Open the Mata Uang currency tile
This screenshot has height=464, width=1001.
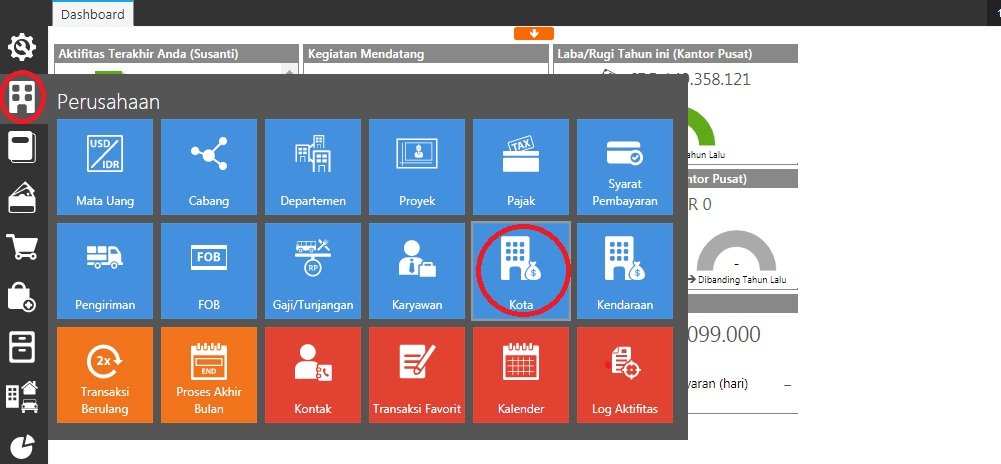(x=105, y=167)
